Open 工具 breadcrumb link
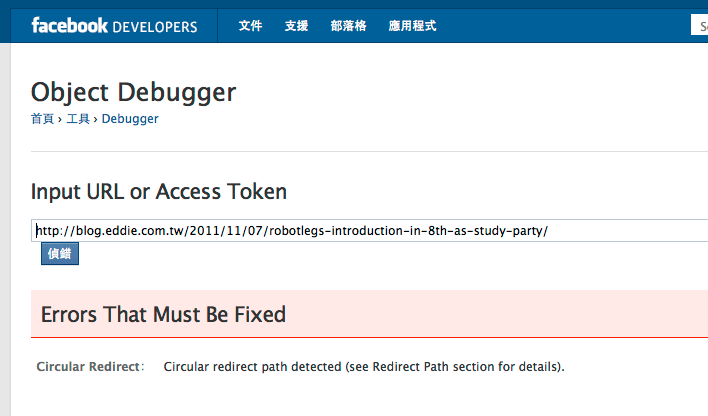This screenshot has width=708, height=416. tap(78, 119)
